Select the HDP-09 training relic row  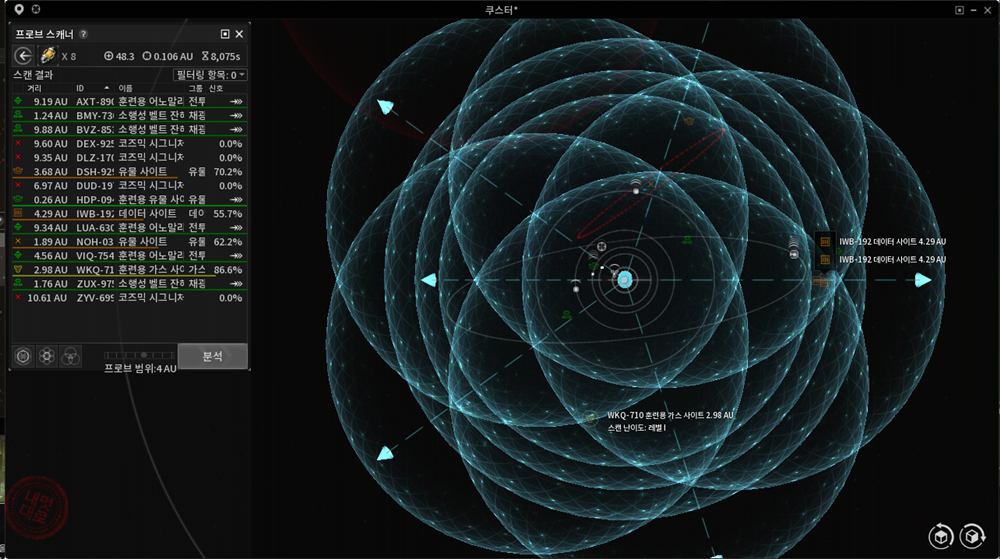tap(129, 200)
